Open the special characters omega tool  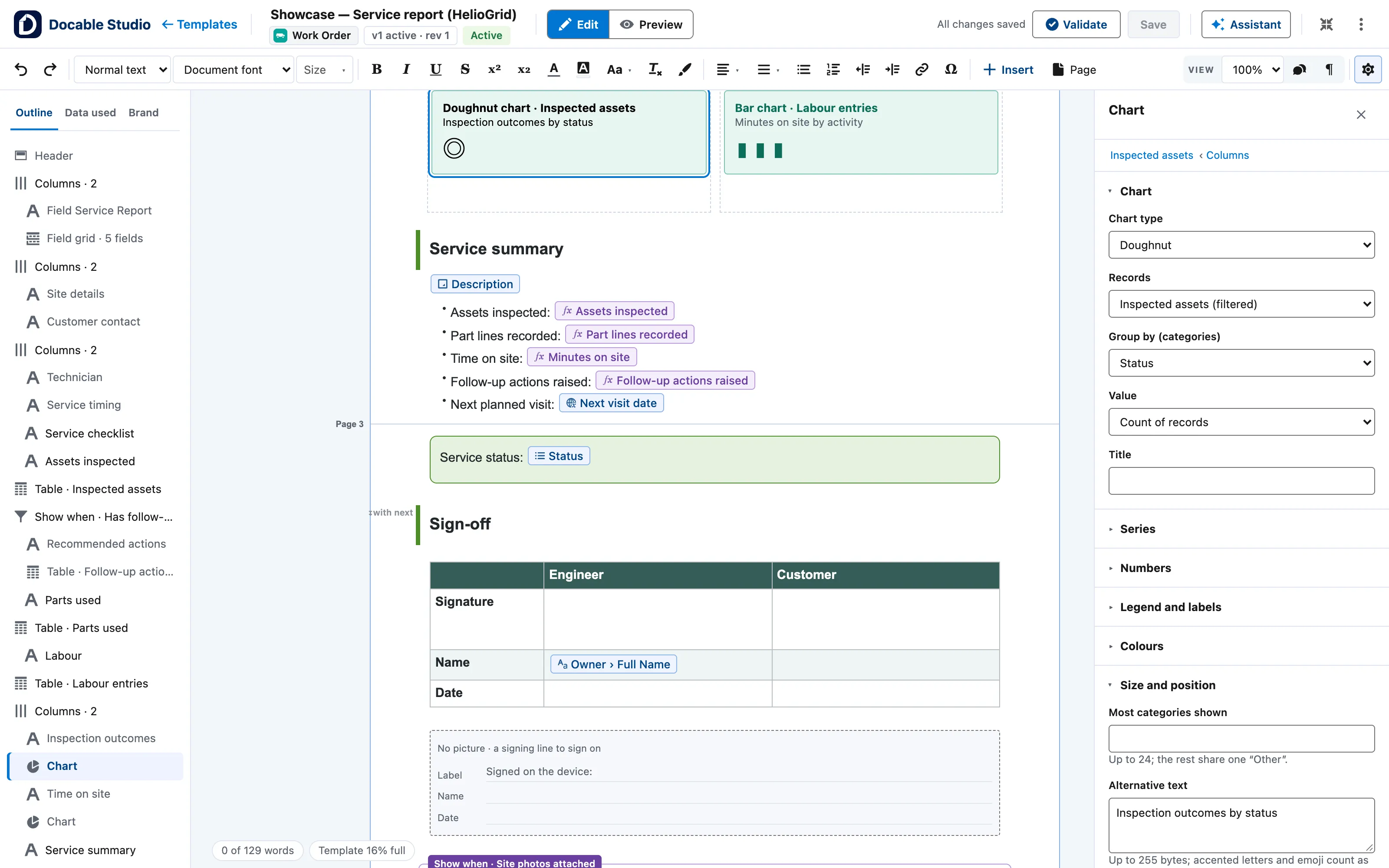(x=951, y=69)
